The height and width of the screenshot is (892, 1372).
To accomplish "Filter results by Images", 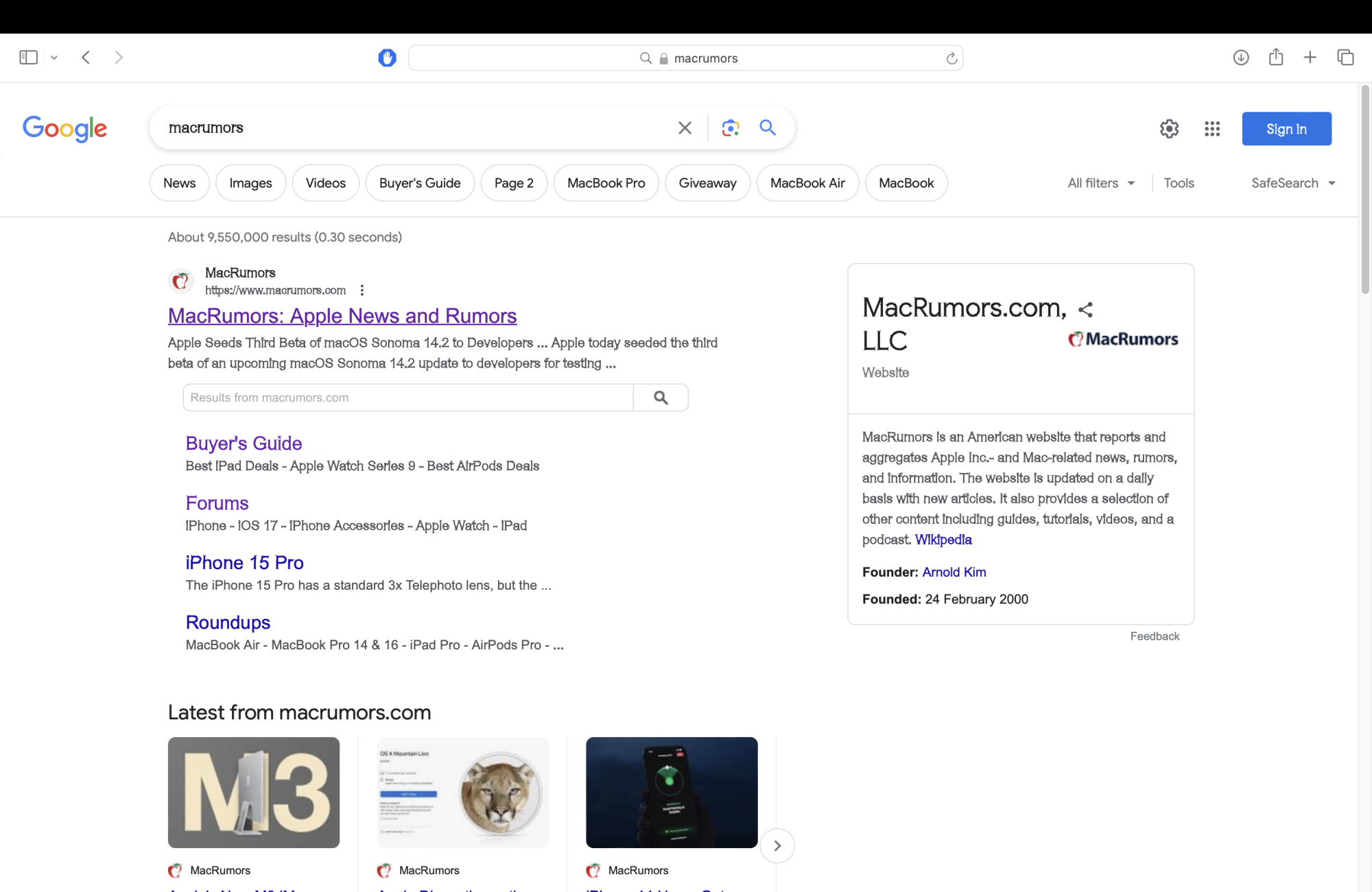I will click(x=250, y=183).
